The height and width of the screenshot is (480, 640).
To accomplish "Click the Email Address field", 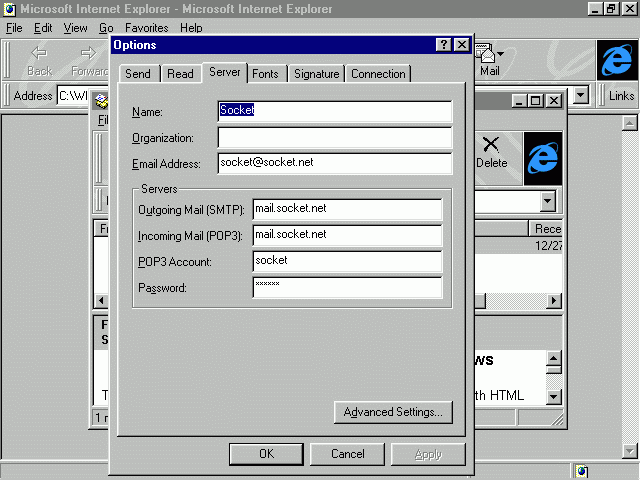I will click(x=335, y=164).
